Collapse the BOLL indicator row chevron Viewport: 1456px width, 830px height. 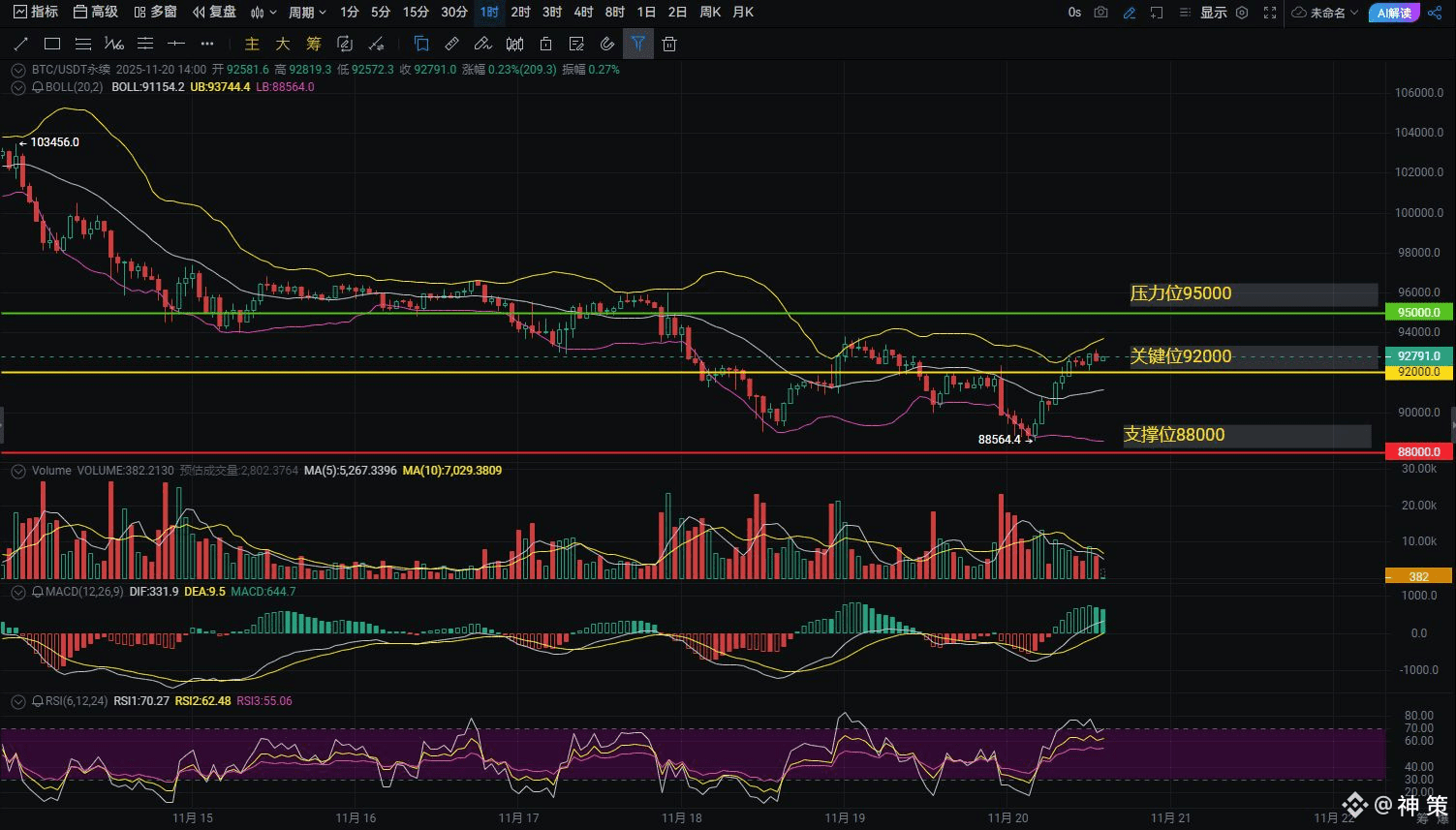point(17,87)
